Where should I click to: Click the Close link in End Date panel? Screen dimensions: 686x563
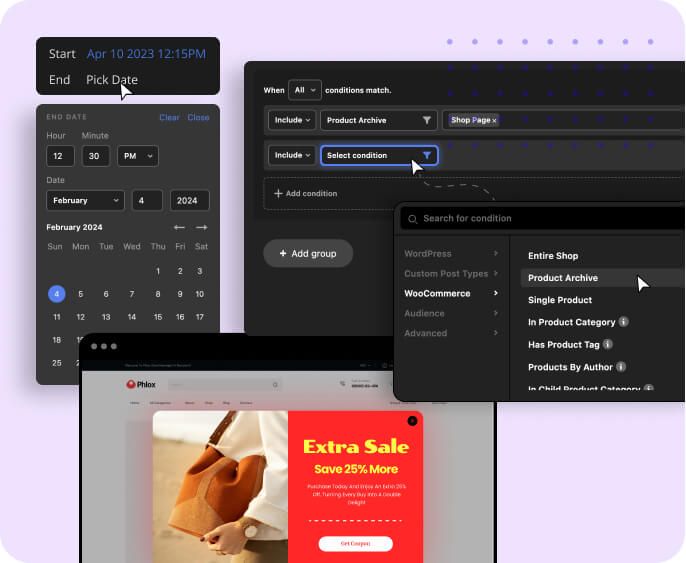[x=198, y=117]
